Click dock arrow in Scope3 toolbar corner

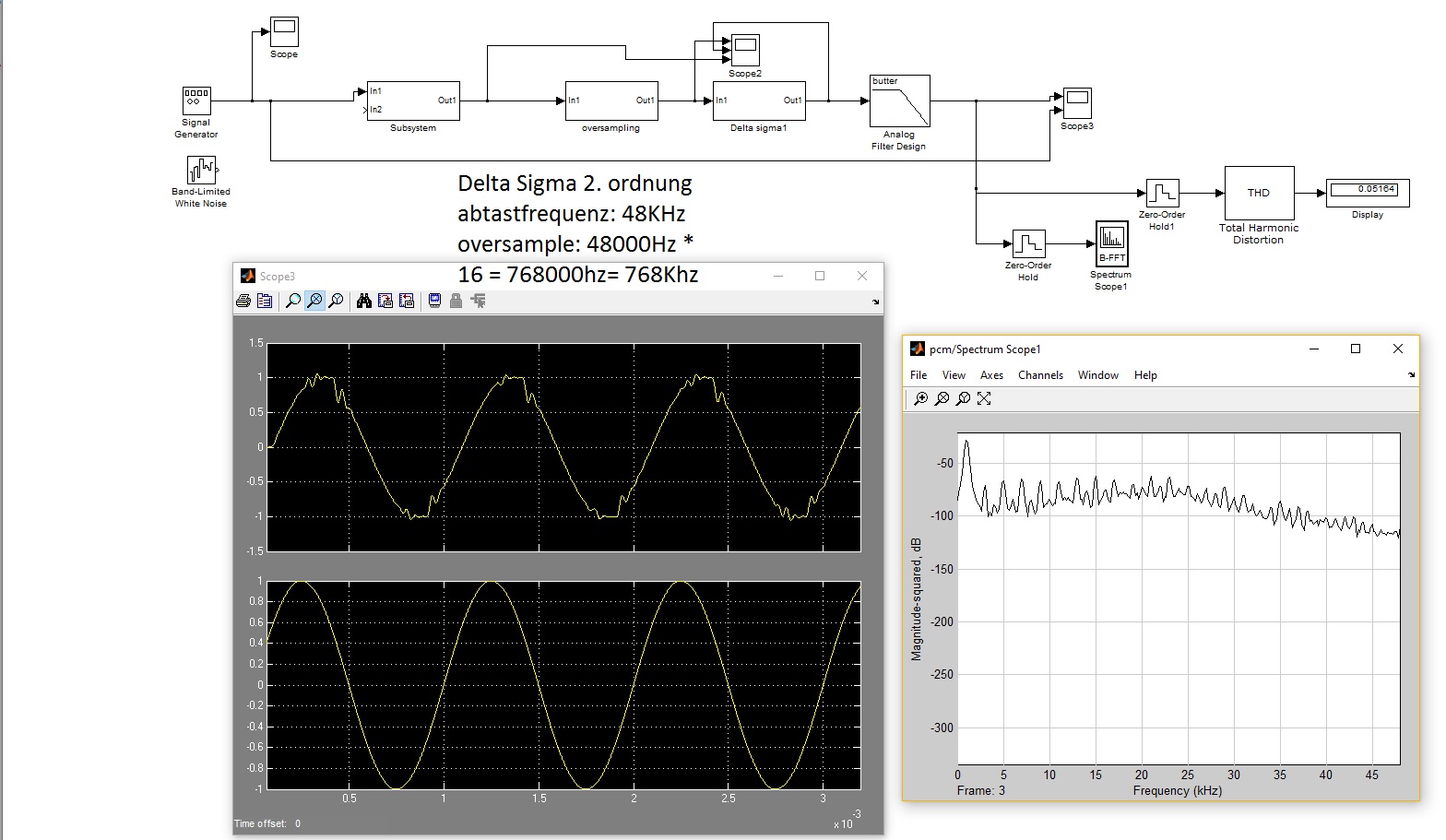[x=875, y=302]
